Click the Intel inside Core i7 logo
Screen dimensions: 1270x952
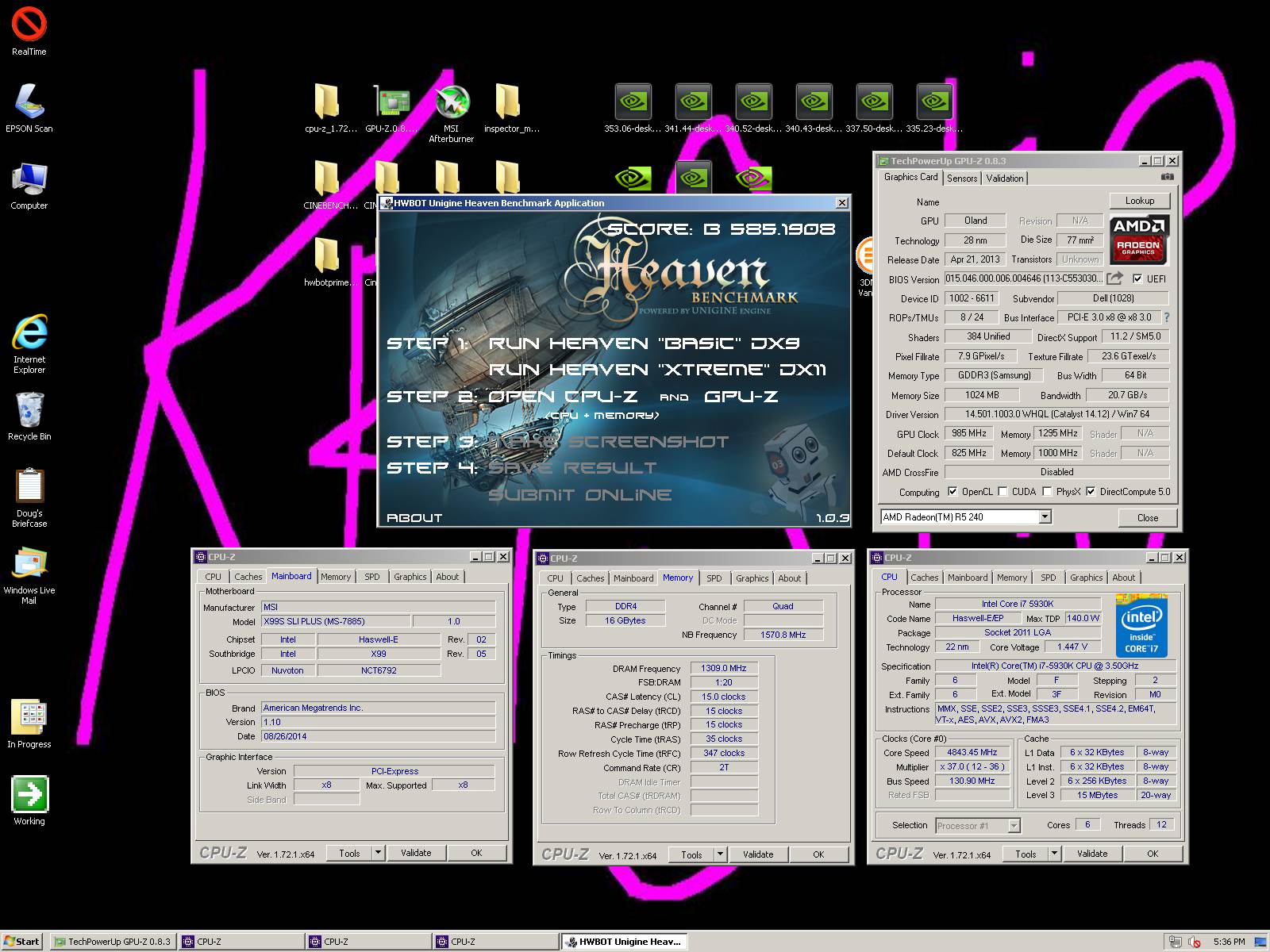point(1141,625)
